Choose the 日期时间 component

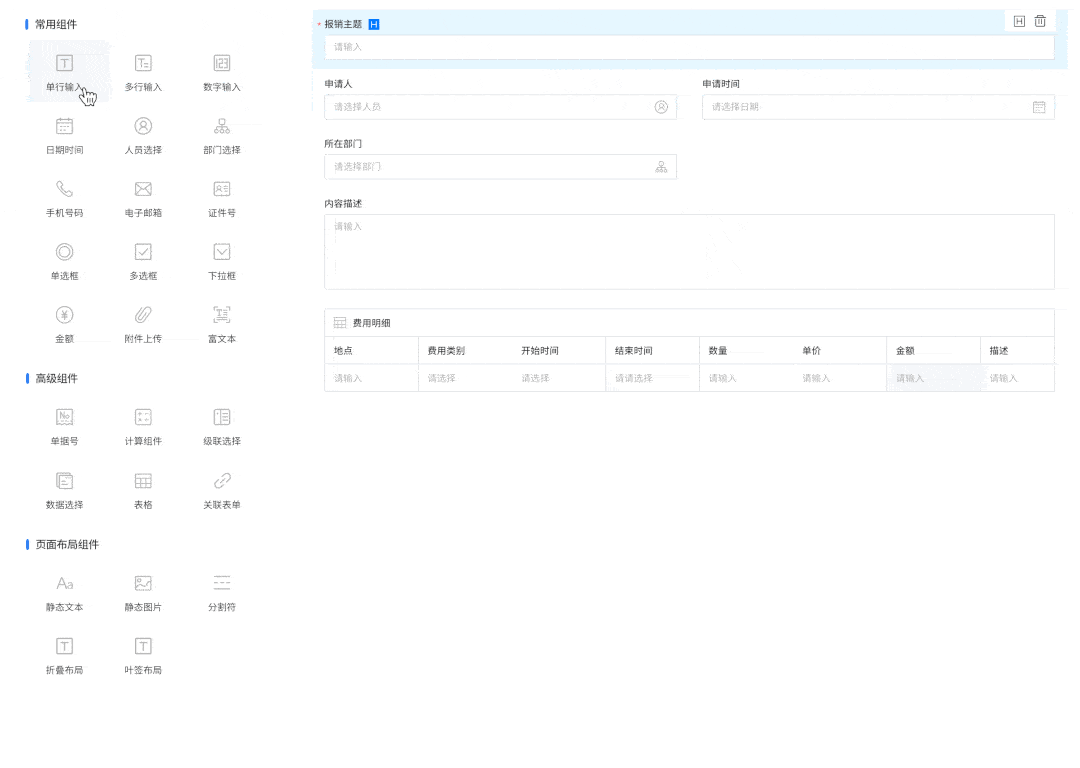(x=65, y=135)
